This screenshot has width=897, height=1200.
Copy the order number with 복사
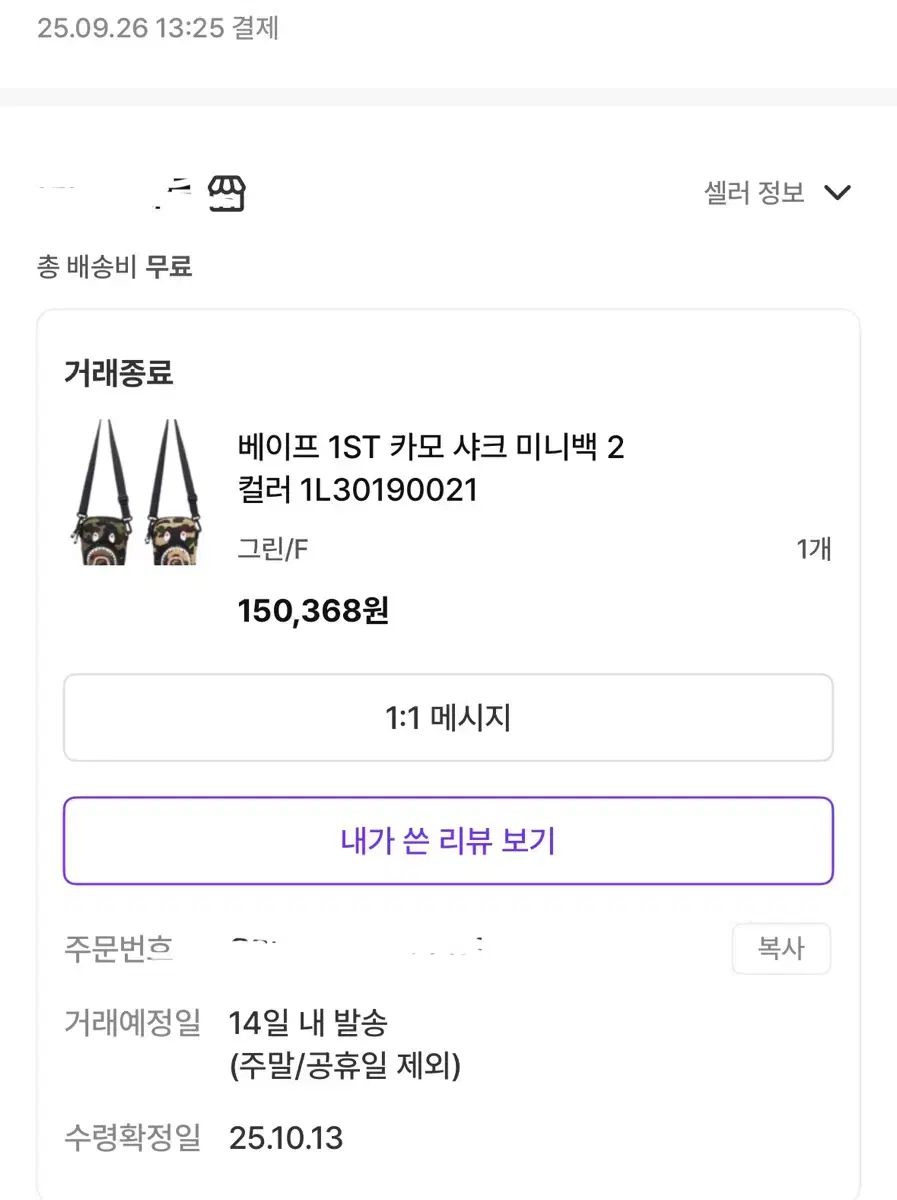pyautogui.click(x=780, y=948)
